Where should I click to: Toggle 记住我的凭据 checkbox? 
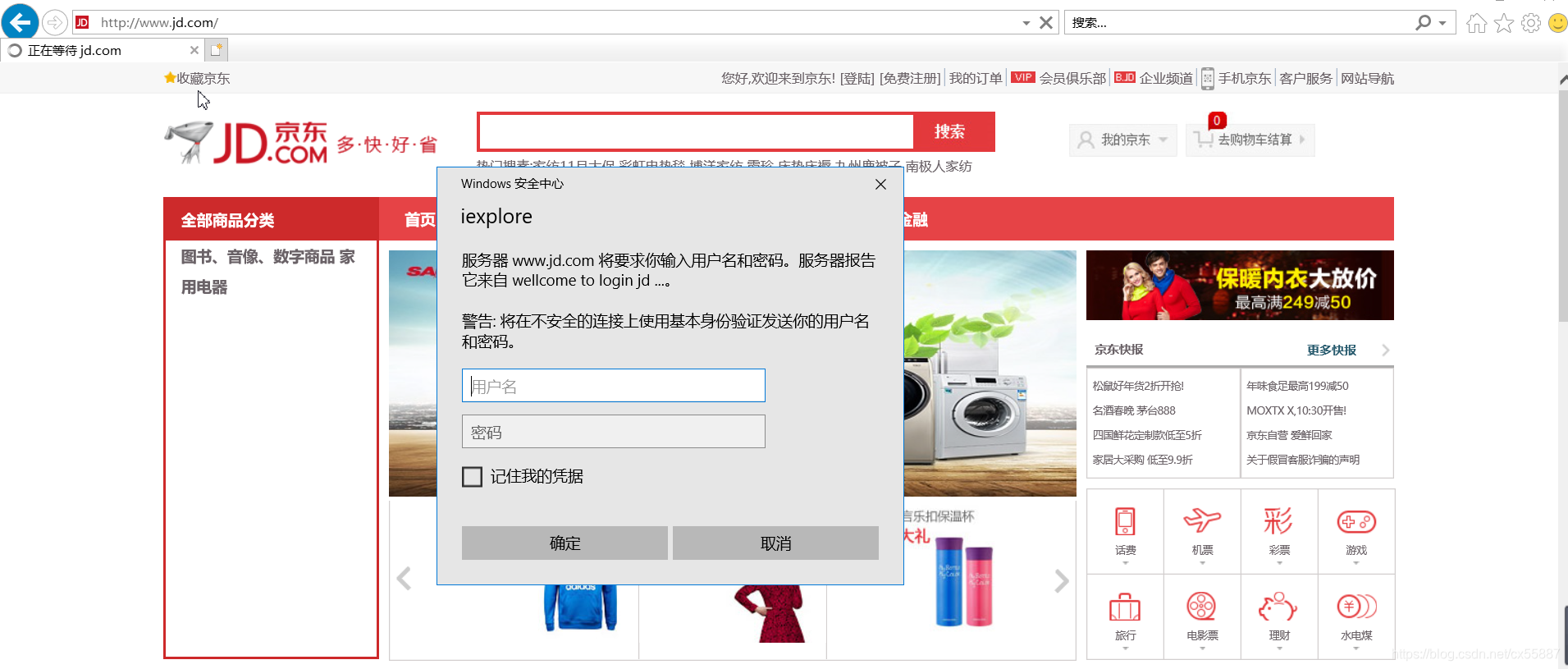tap(472, 477)
